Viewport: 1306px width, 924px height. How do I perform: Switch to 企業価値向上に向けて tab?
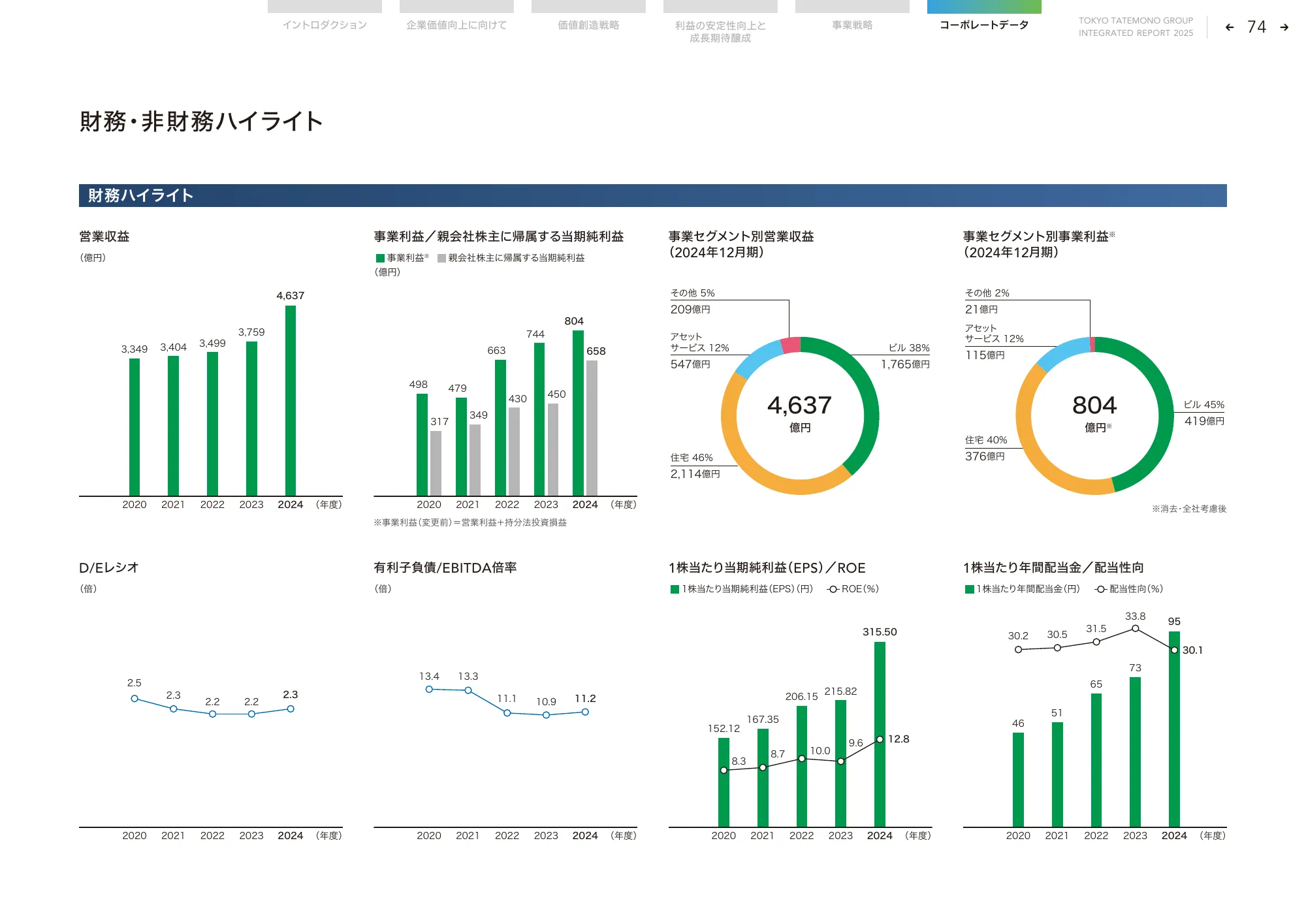(x=456, y=25)
